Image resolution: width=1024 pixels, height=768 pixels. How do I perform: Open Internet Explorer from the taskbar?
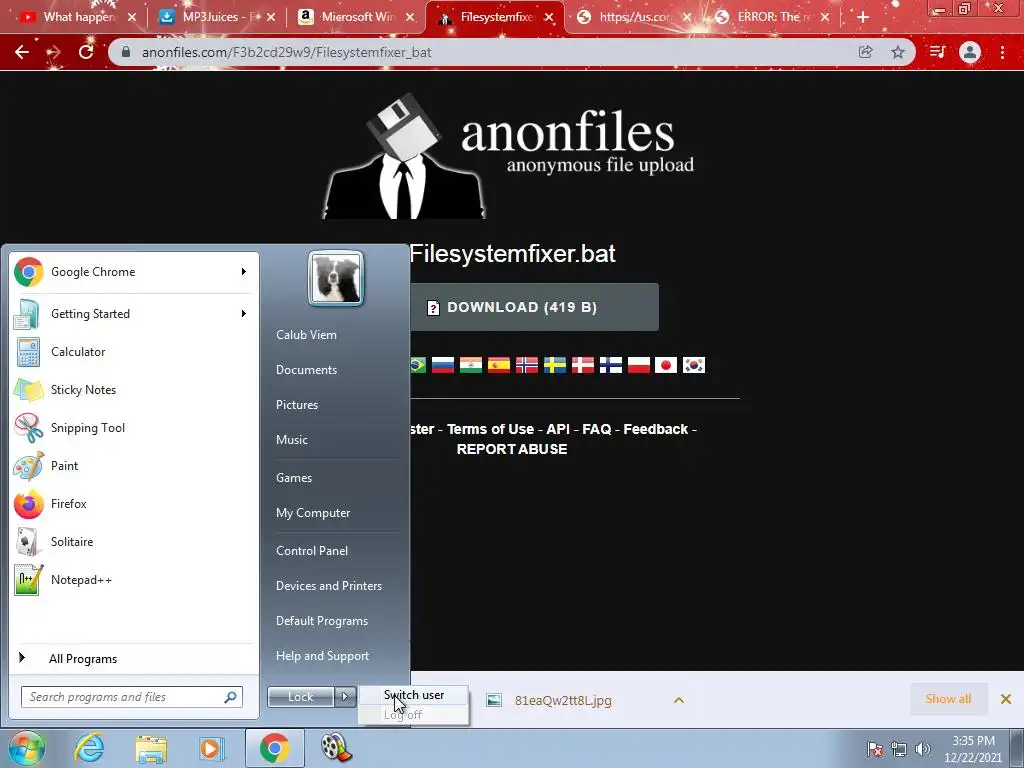[x=89, y=748]
